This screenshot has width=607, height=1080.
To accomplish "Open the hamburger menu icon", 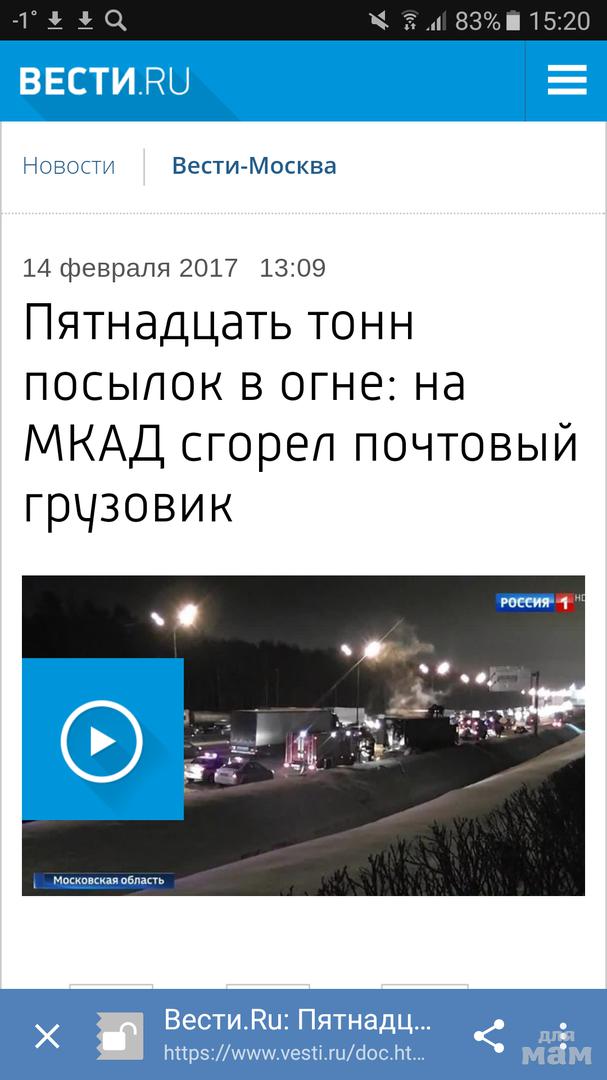I will point(567,80).
